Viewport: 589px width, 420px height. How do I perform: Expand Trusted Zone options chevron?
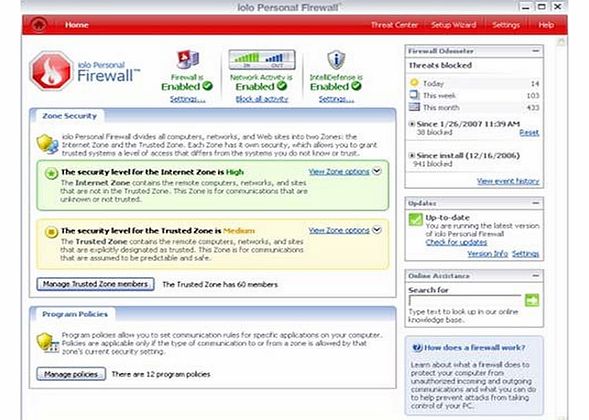[x=377, y=230]
